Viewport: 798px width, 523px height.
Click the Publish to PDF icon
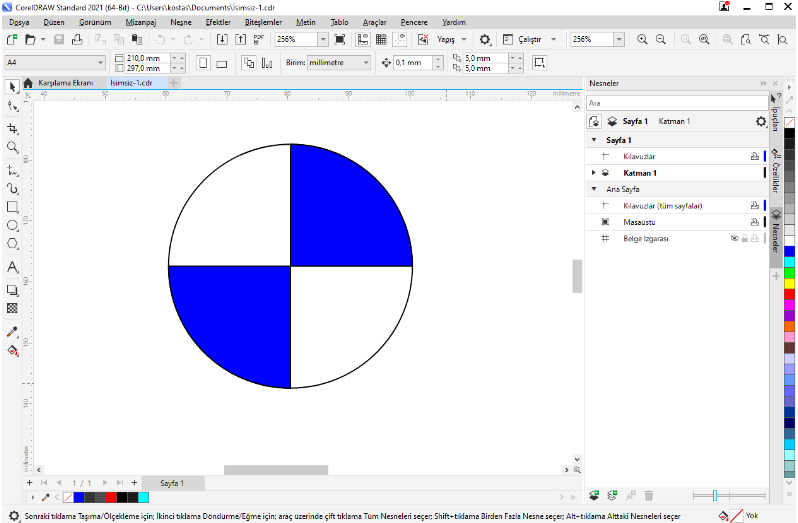point(259,39)
